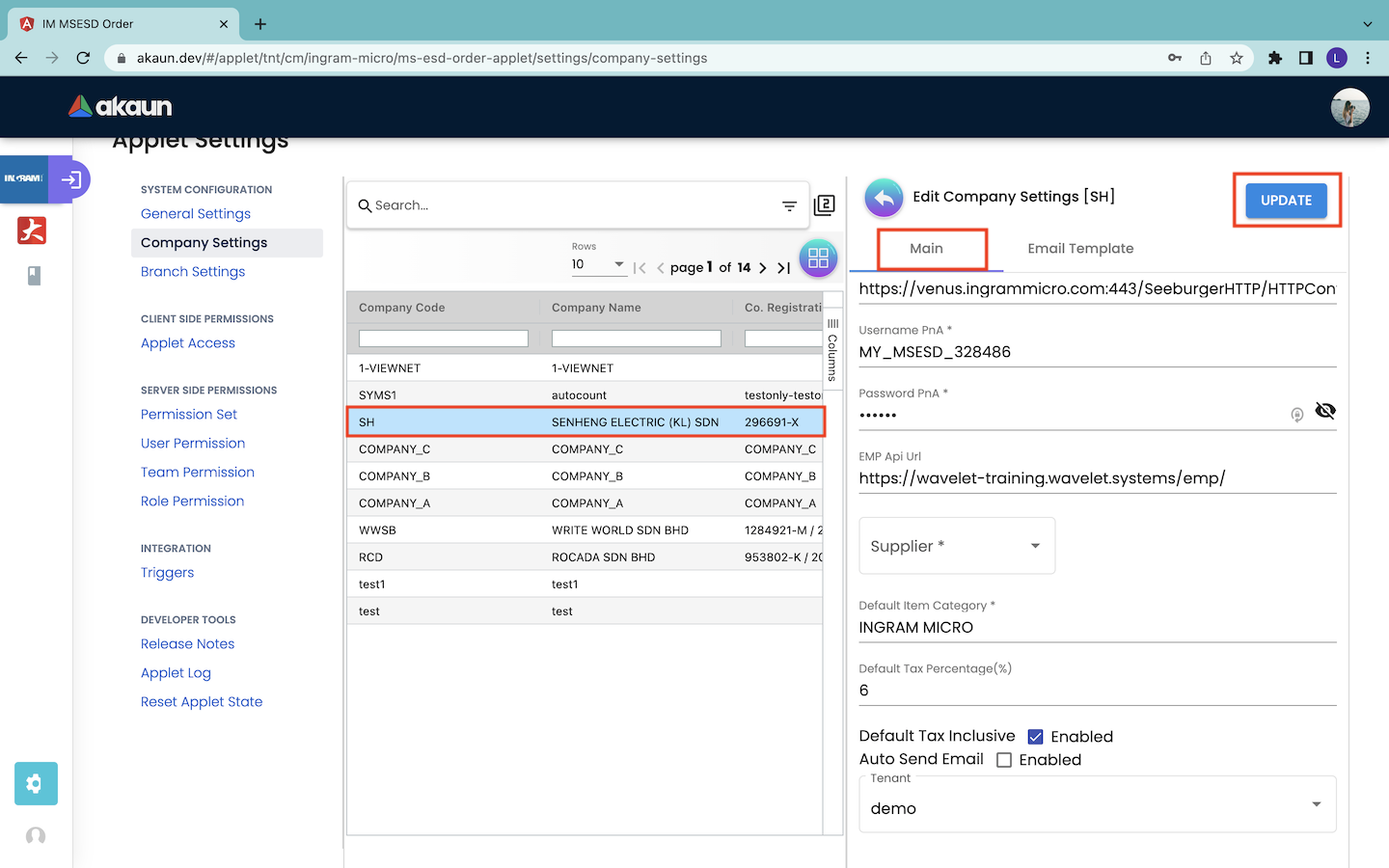Click the Company Code filter input field
Image resolution: width=1389 pixels, height=868 pixels.
click(443, 339)
